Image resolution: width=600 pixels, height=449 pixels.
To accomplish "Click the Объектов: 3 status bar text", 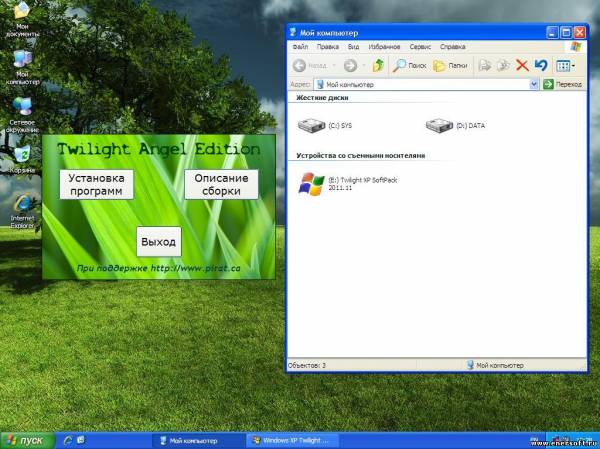I will (x=307, y=365).
